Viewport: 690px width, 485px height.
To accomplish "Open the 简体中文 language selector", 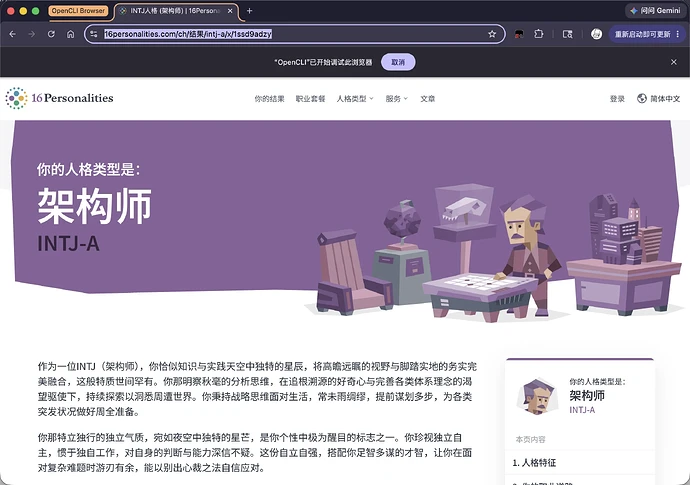I will (658, 99).
